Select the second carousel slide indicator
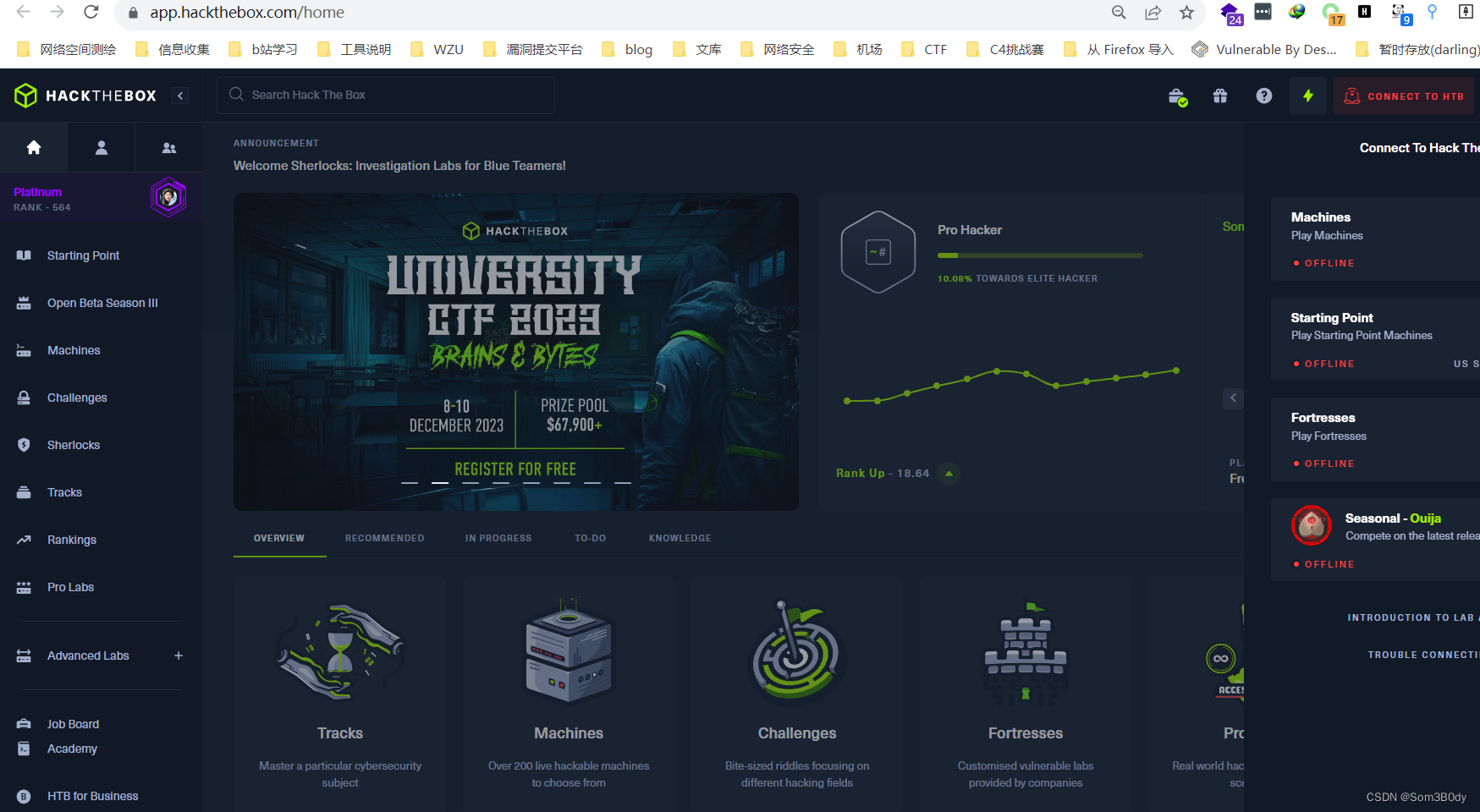The image size is (1480, 812). click(440, 483)
